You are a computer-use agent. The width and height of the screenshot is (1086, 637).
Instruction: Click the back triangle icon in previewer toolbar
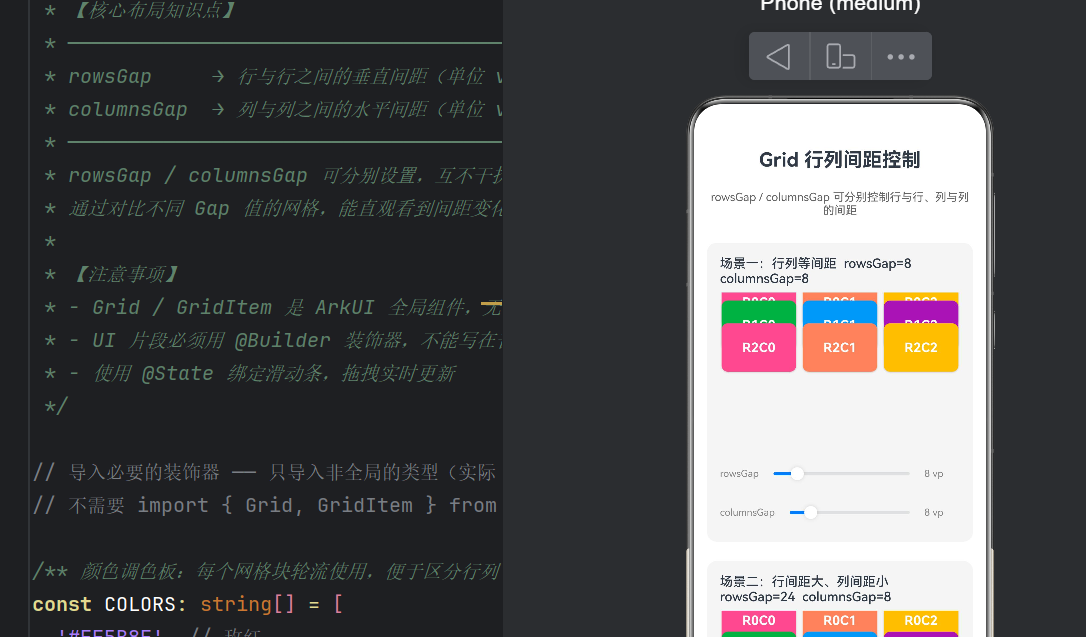pyautogui.click(x=778, y=56)
